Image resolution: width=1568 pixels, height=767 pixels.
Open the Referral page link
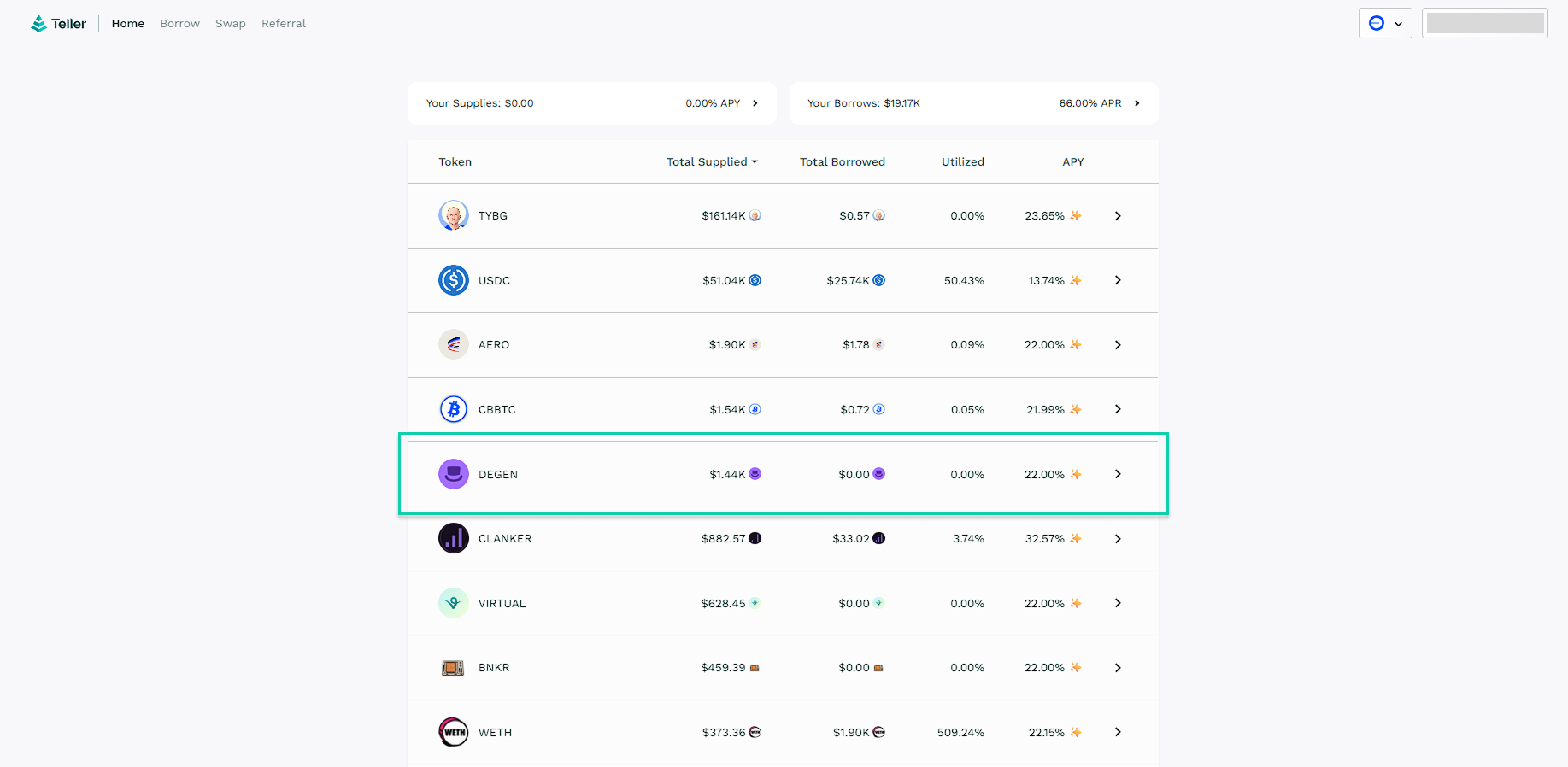click(x=283, y=24)
